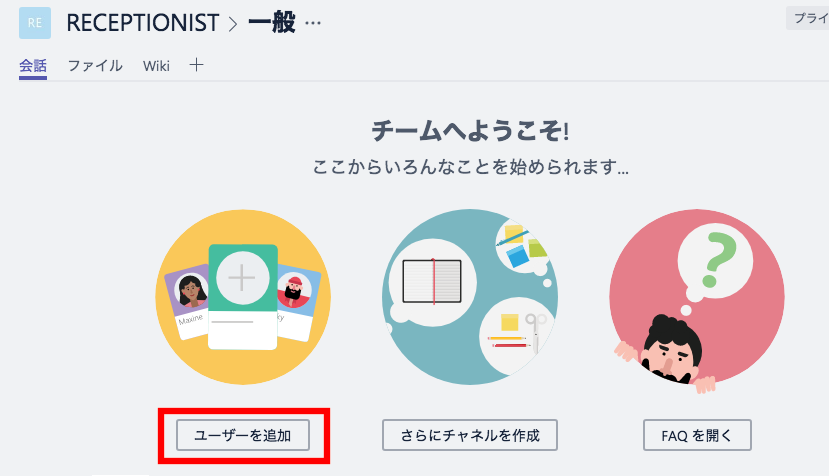The height and width of the screenshot is (476, 829).
Task: Click the open notebook illustration
Action: [x=433, y=280]
